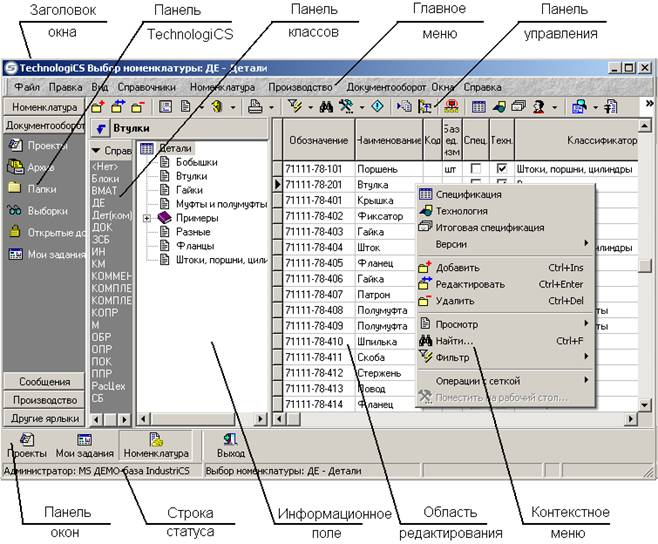Screen dimensions: 658x544
Task: Click the horizontal scrollbar under class tree
Action: click(x=200, y=419)
